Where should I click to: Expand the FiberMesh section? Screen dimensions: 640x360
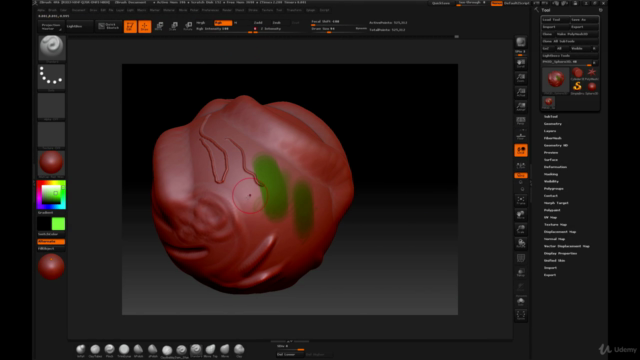point(553,138)
